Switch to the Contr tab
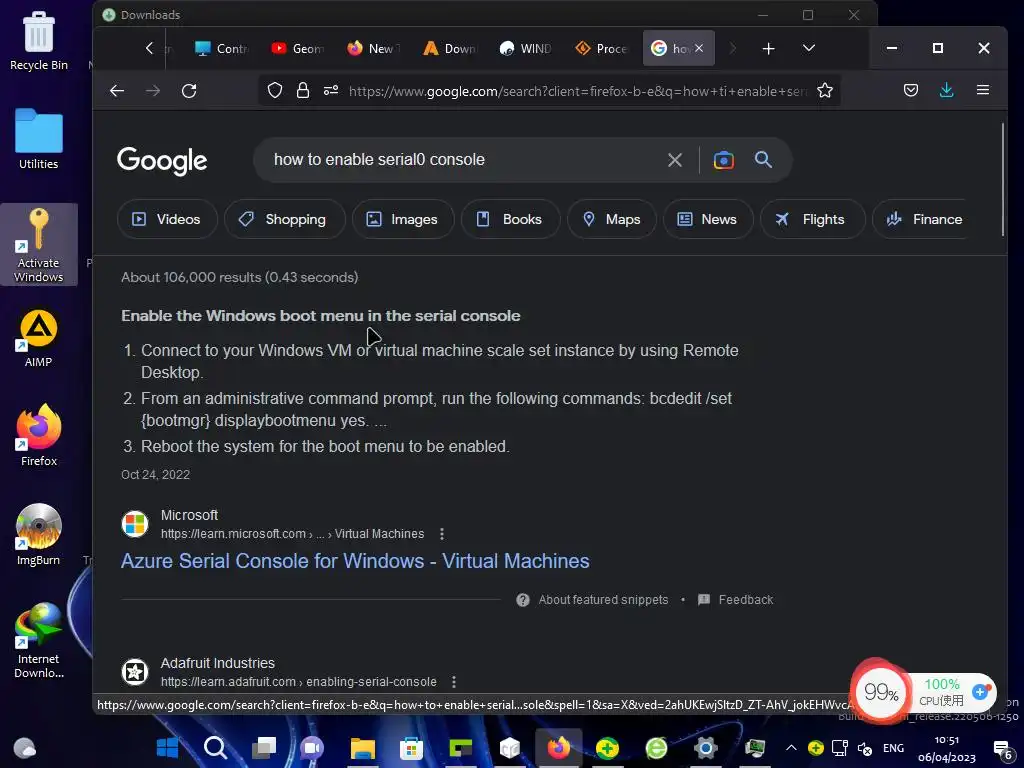The width and height of the screenshot is (1024, 768). [x=222, y=48]
